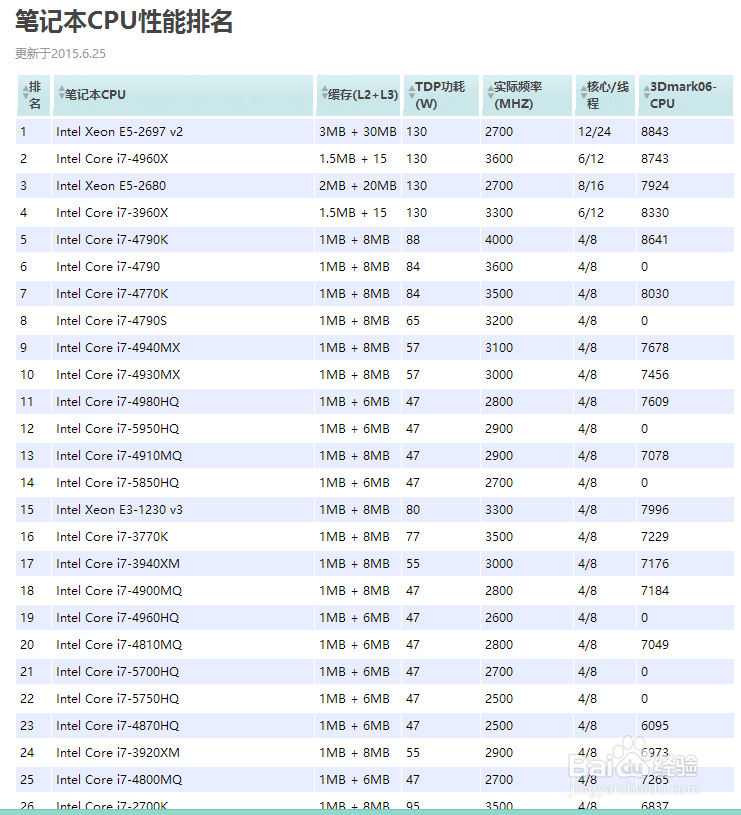Viewport: 741px width, 815px height.
Task: Select Intel Core i7-4870HQ cell
Action: point(182,726)
